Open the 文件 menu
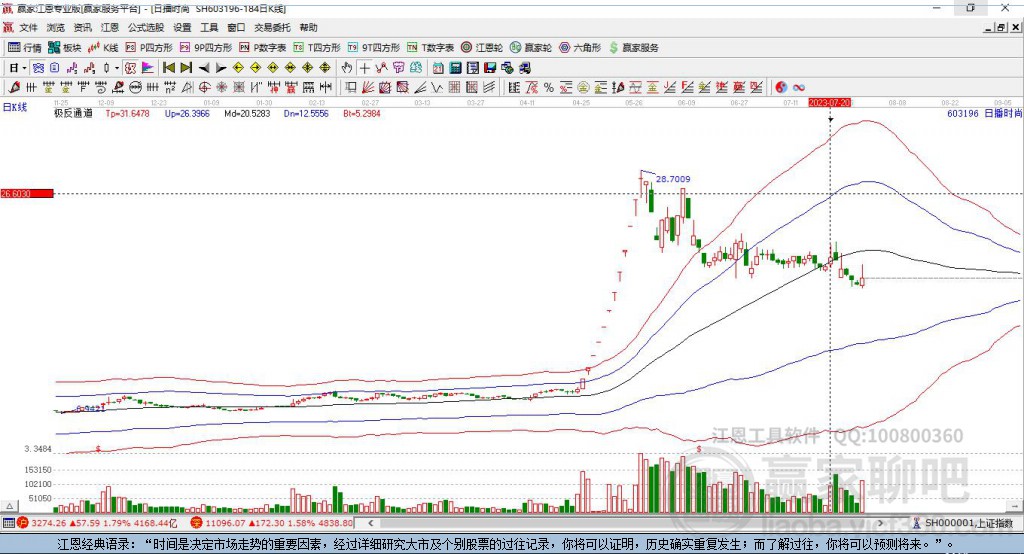This screenshot has height=554, width=1024. coord(28,27)
